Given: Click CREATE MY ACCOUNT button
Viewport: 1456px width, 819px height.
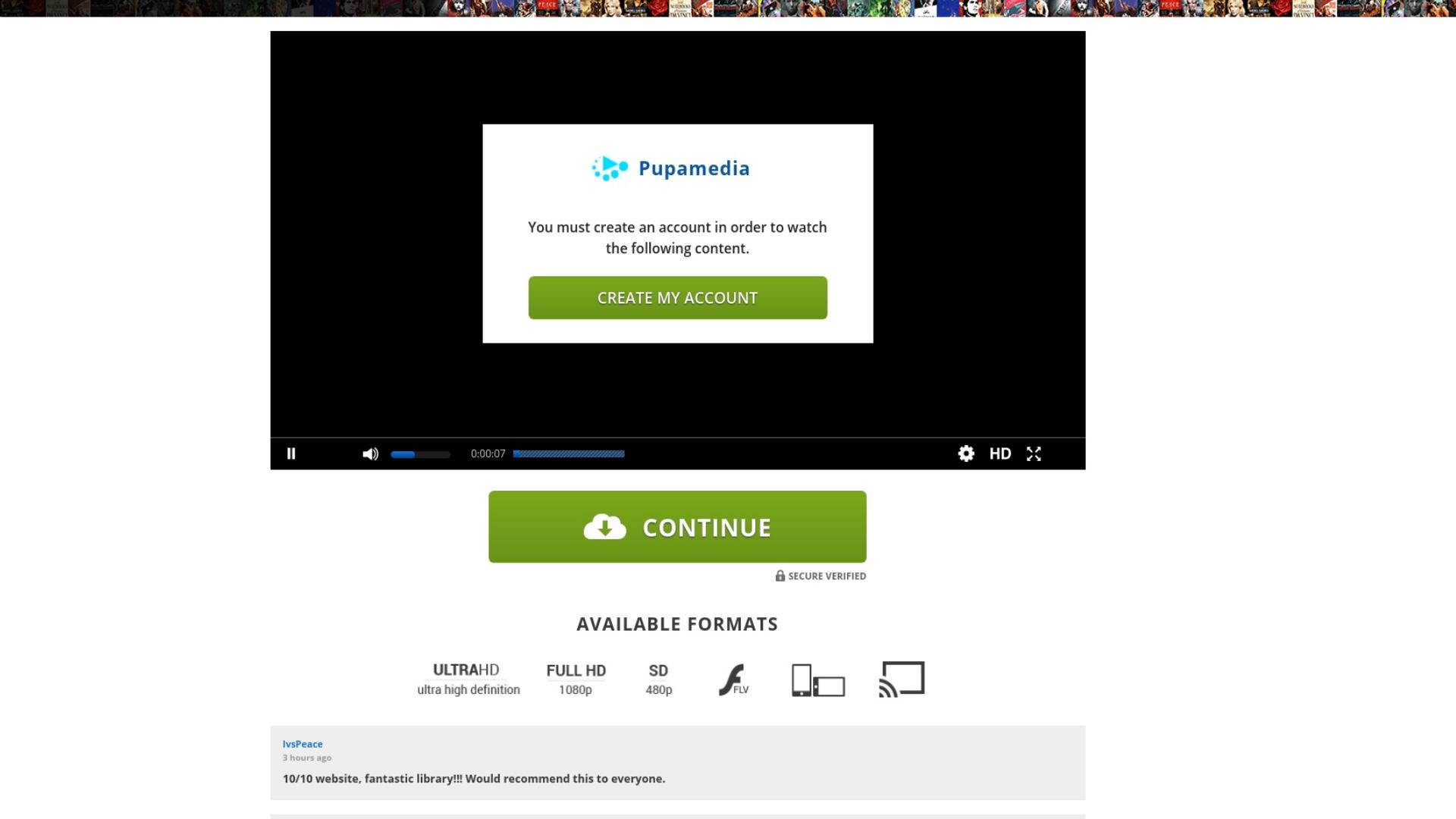Looking at the screenshot, I should (x=678, y=298).
